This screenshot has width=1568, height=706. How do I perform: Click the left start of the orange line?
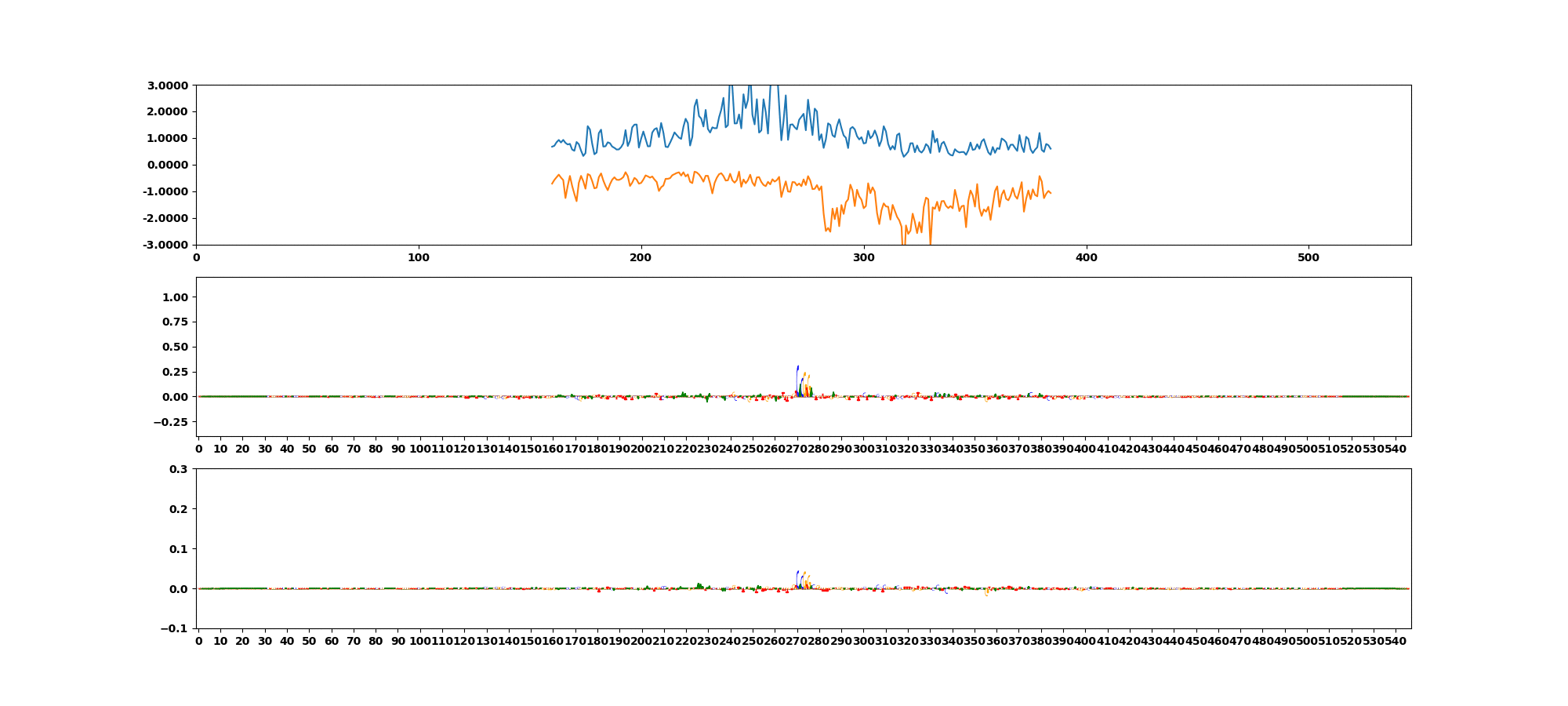click(552, 184)
